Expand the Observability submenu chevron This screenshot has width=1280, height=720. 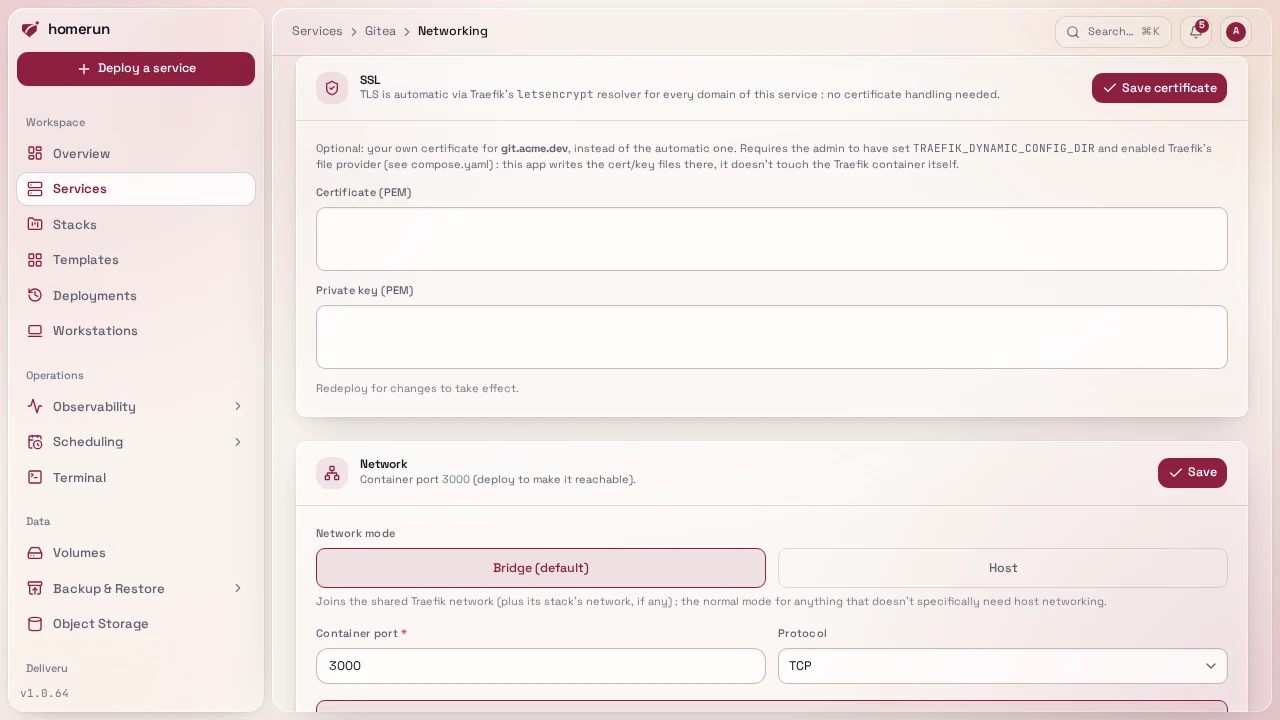(238, 407)
